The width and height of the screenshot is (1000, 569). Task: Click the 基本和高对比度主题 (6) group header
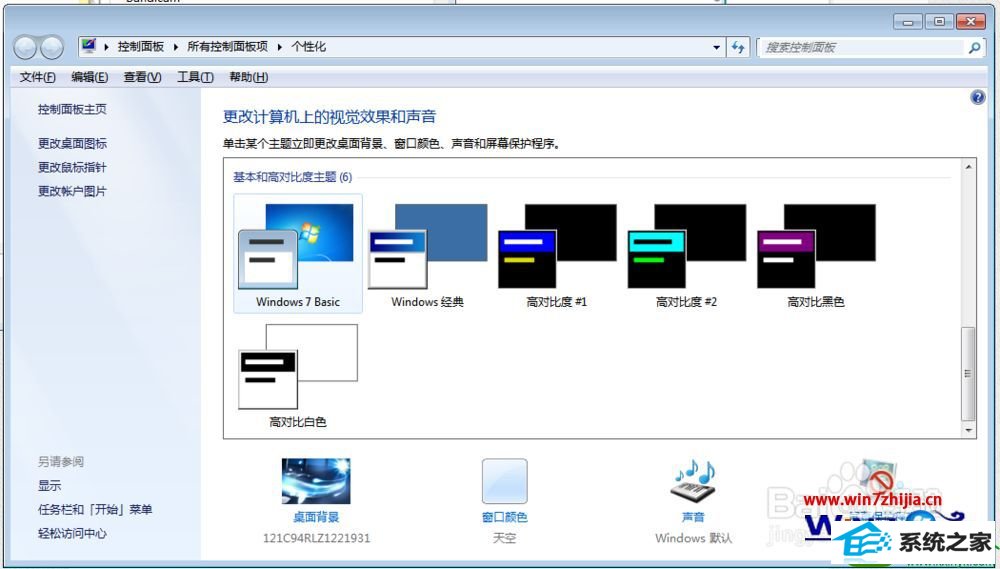coord(292,177)
